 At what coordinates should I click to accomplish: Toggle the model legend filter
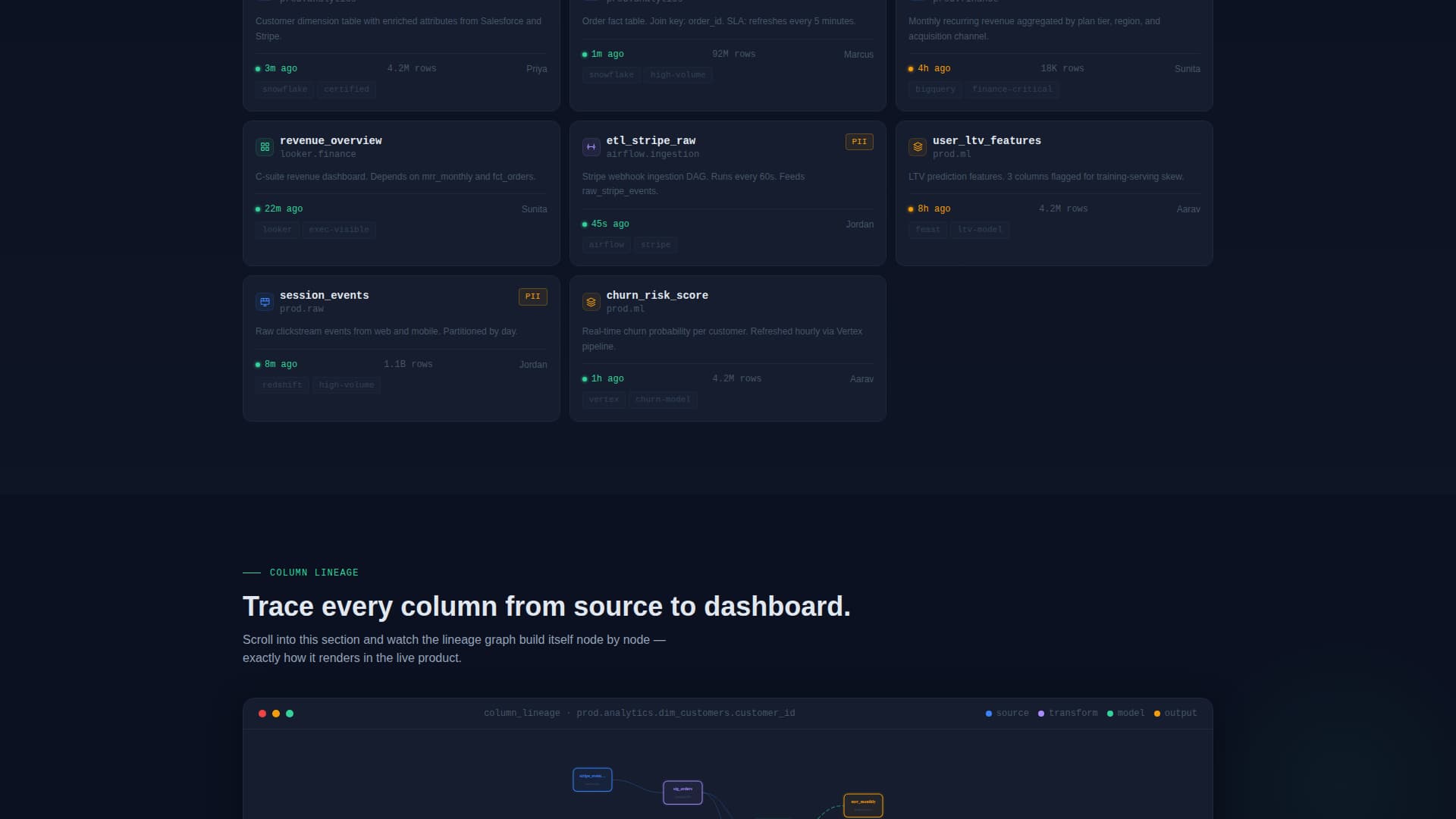[1126, 713]
